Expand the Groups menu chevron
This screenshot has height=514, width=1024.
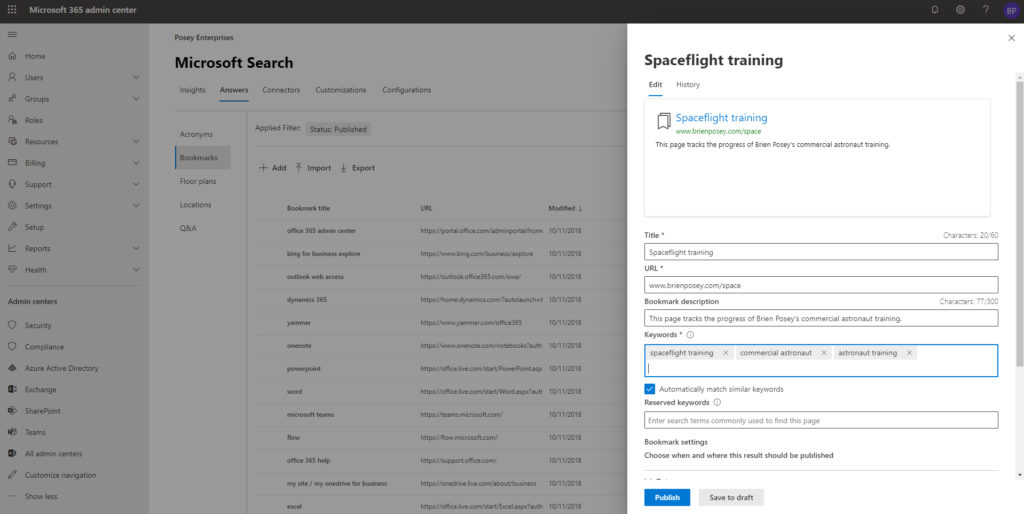point(136,99)
